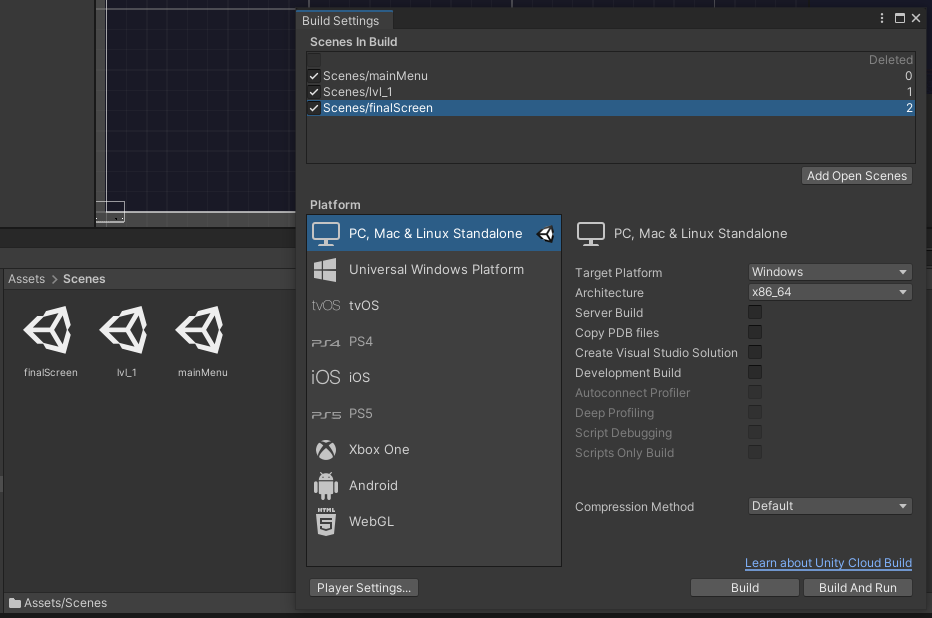932x618 pixels.
Task: Toggle the Deleted scene checkbox
Action: pyautogui.click(x=314, y=60)
